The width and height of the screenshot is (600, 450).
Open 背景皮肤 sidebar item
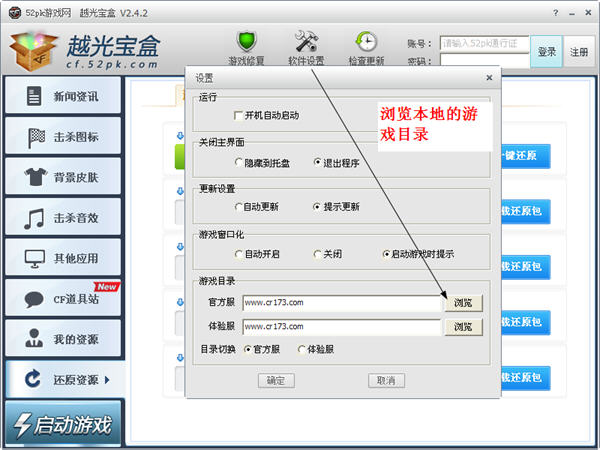[63, 176]
